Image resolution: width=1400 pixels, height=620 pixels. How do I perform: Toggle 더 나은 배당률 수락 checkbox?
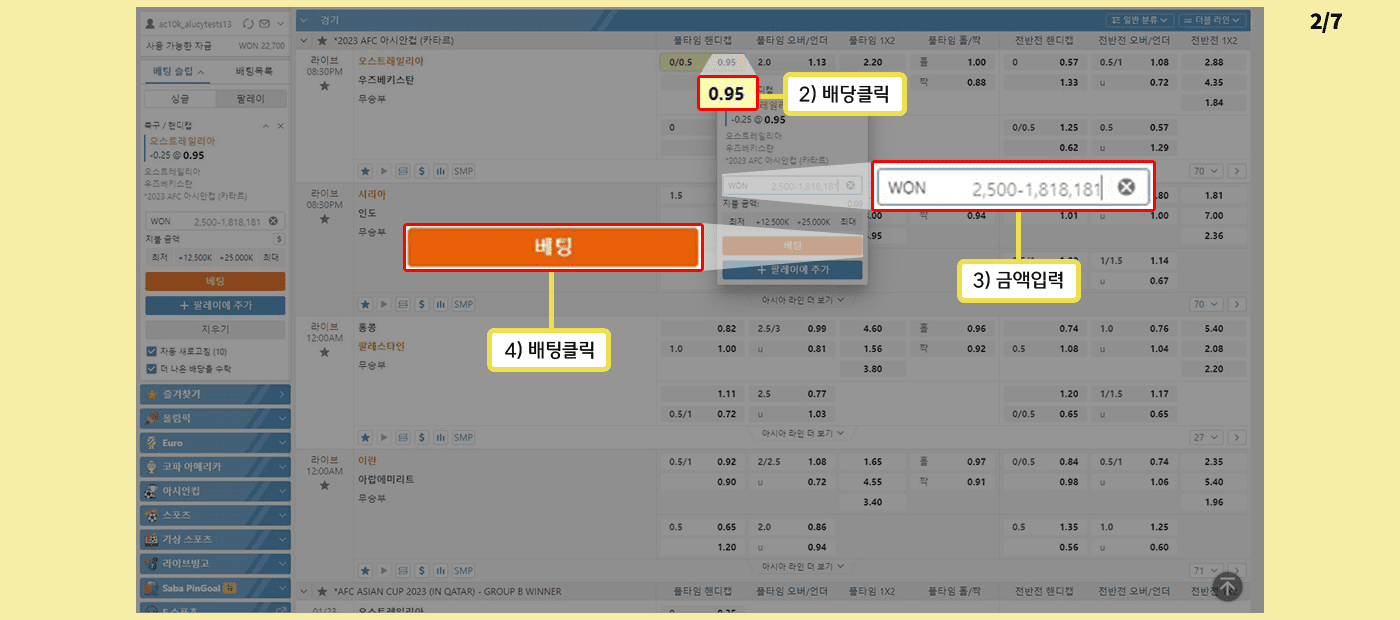(151, 367)
